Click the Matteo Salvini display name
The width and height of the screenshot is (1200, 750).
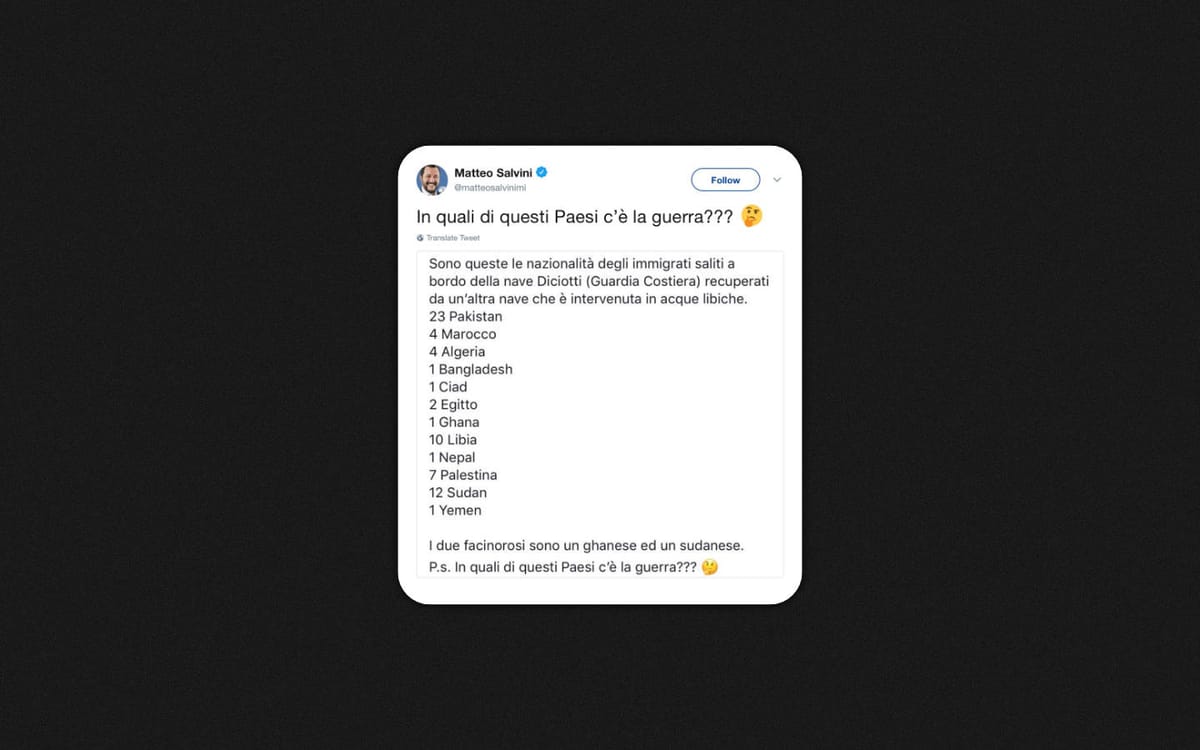point(494,172)
